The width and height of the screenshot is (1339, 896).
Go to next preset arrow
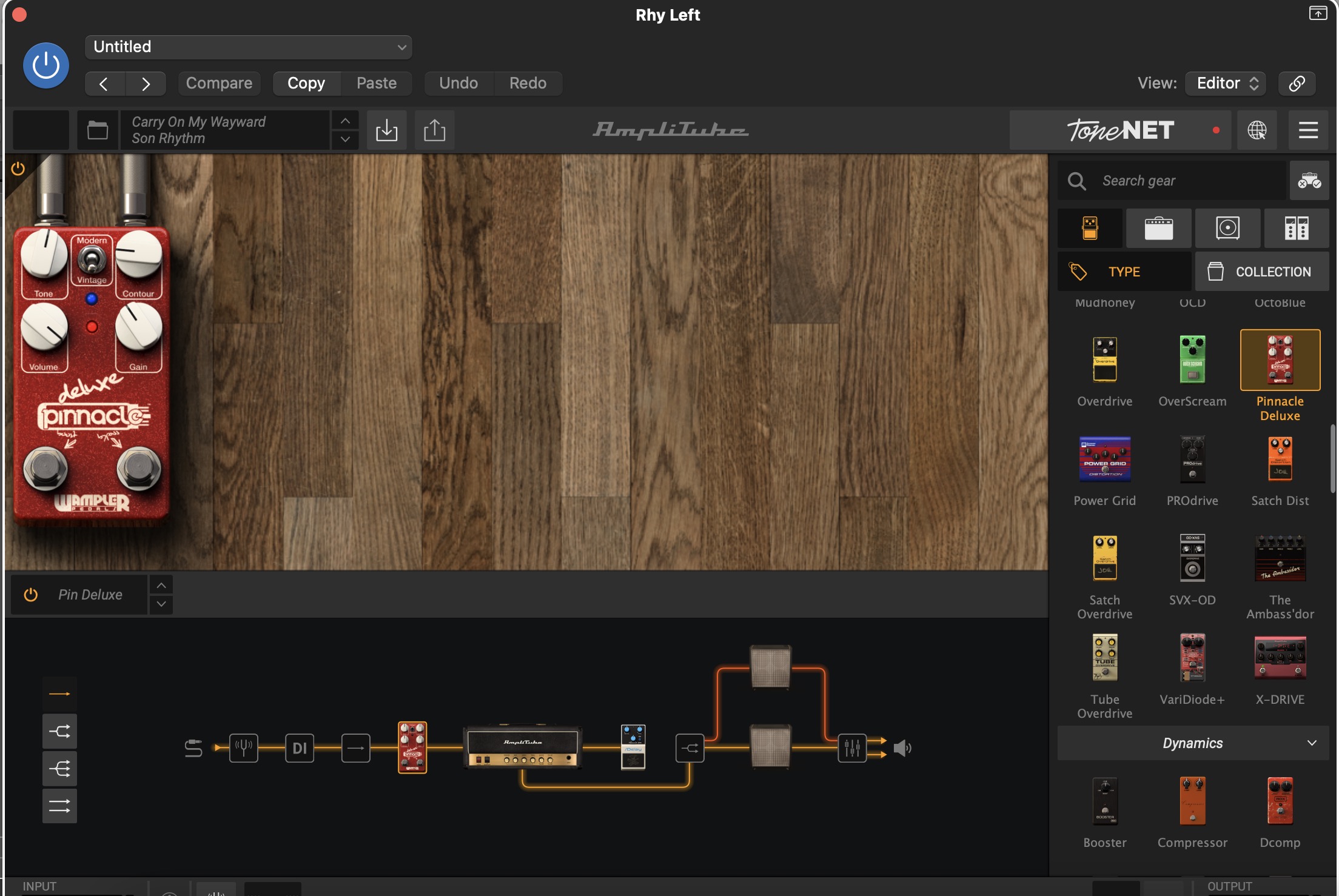146,84
